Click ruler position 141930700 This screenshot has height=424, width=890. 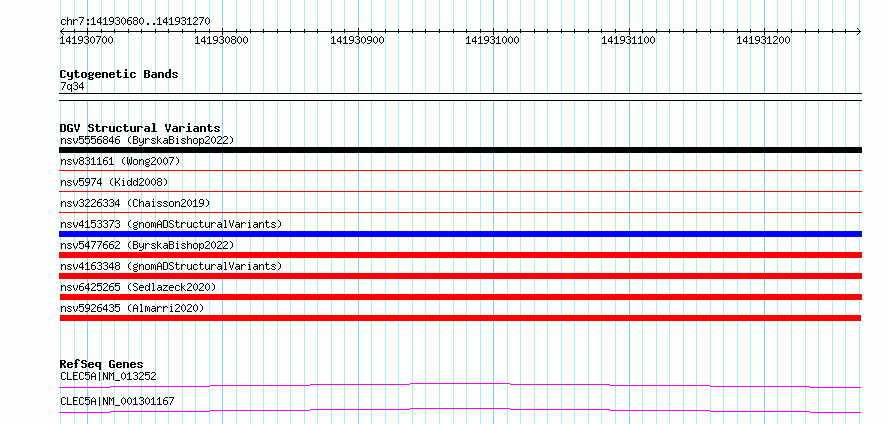click(x=87, y=40)
